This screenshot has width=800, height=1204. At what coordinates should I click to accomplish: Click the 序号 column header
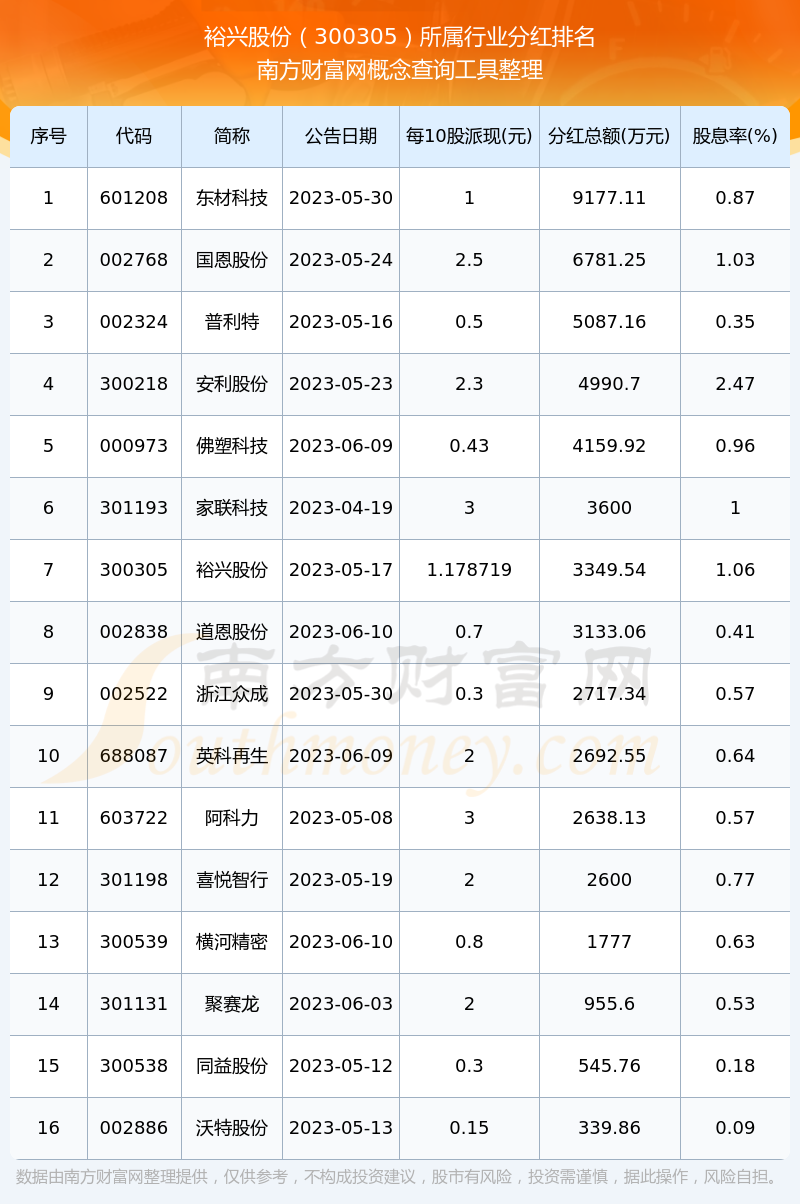click(x=48, y=136)
